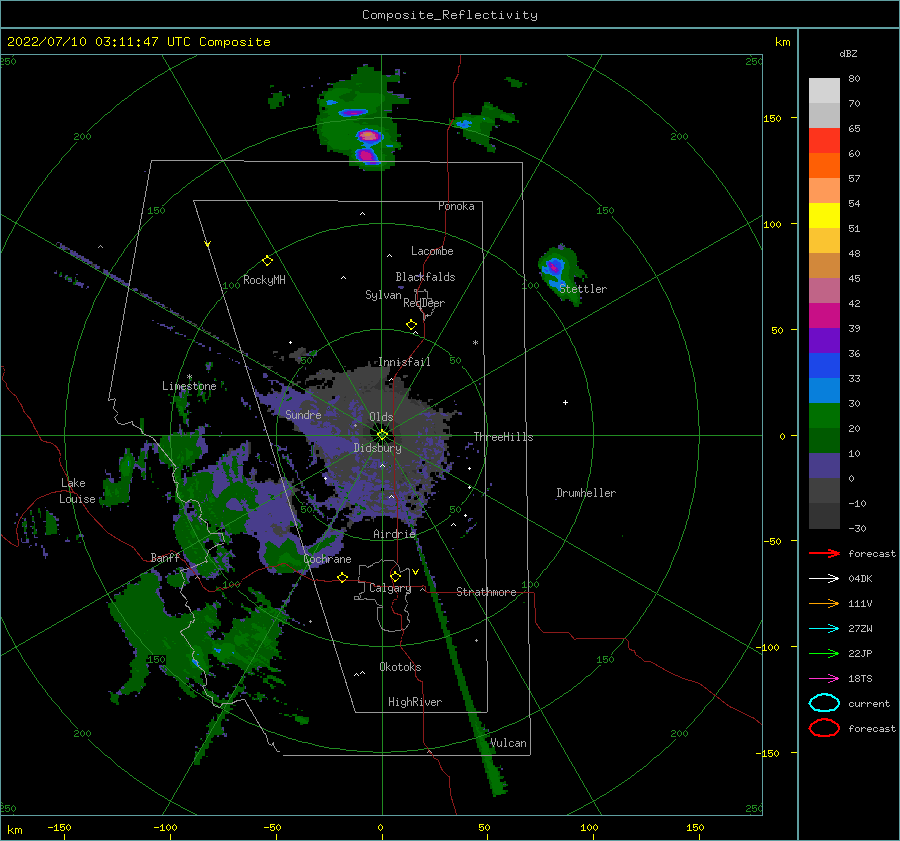This screenshot has height=841, width=900.
Task: Click the white plus marker north of Drumheller
Action: (565, 402)
